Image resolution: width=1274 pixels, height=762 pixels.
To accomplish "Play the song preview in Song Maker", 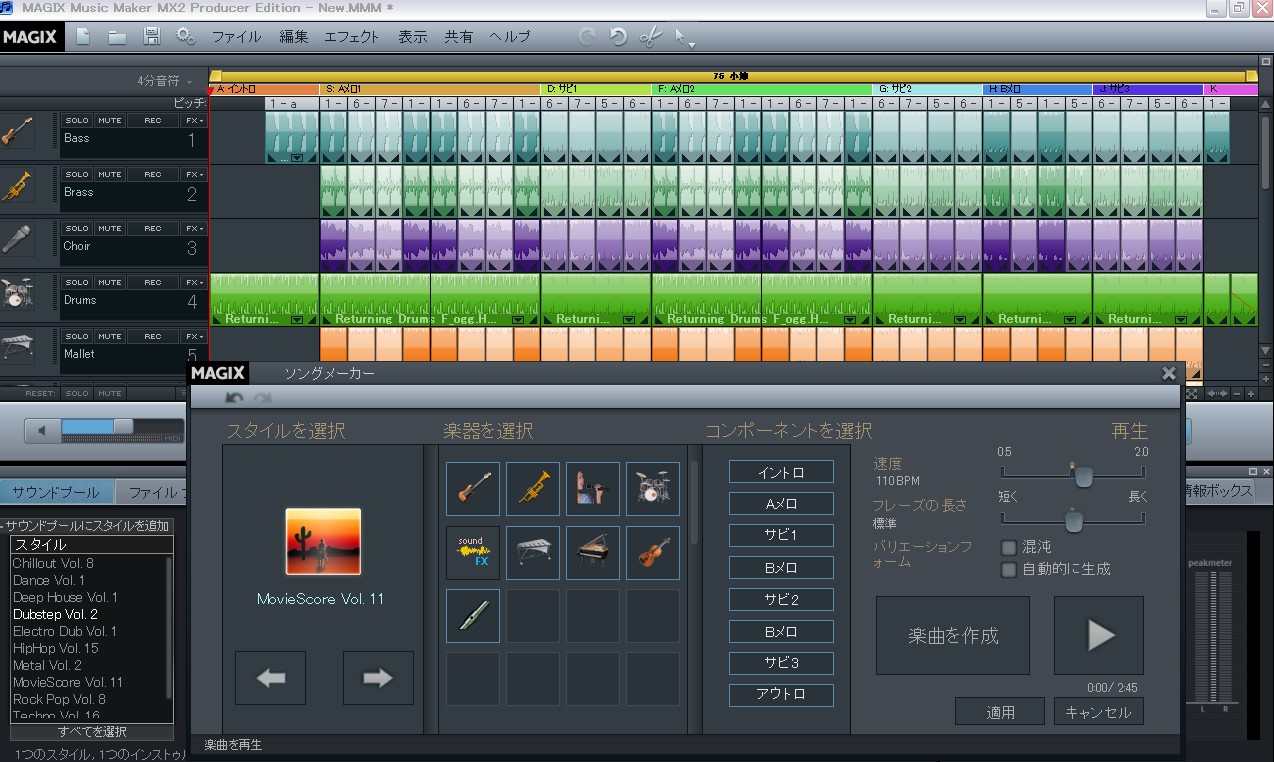I will coord(1099,636).
